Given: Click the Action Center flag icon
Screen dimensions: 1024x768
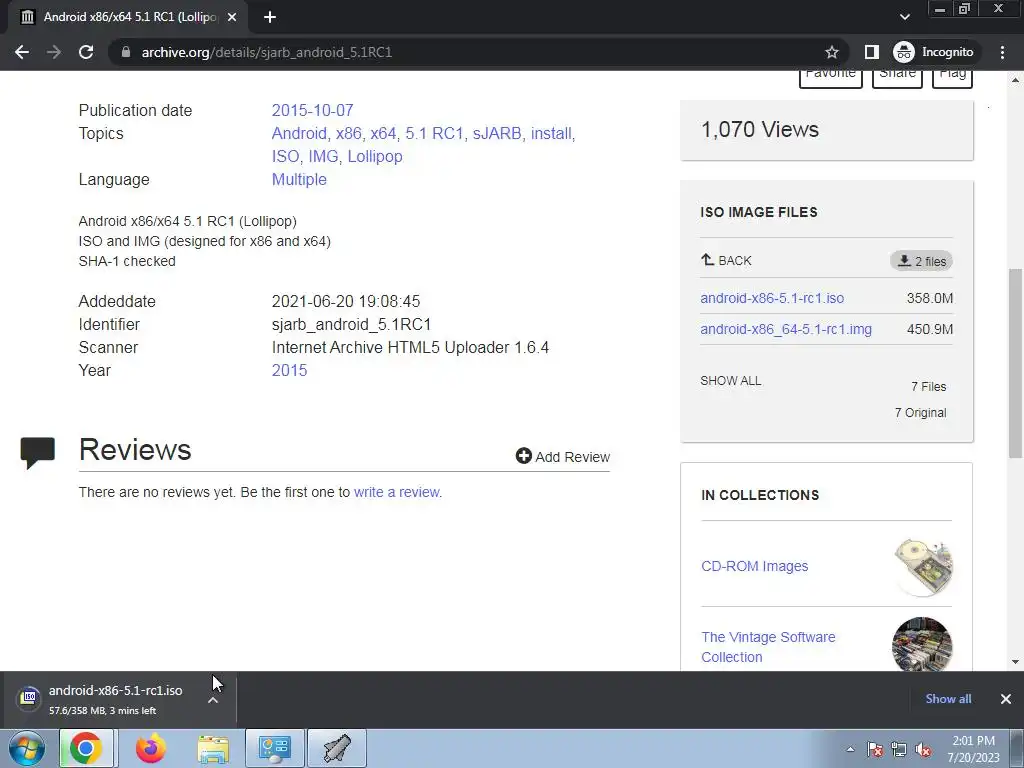Looking at the screenshot, I should pyautogui.click(x=874, y=749).
